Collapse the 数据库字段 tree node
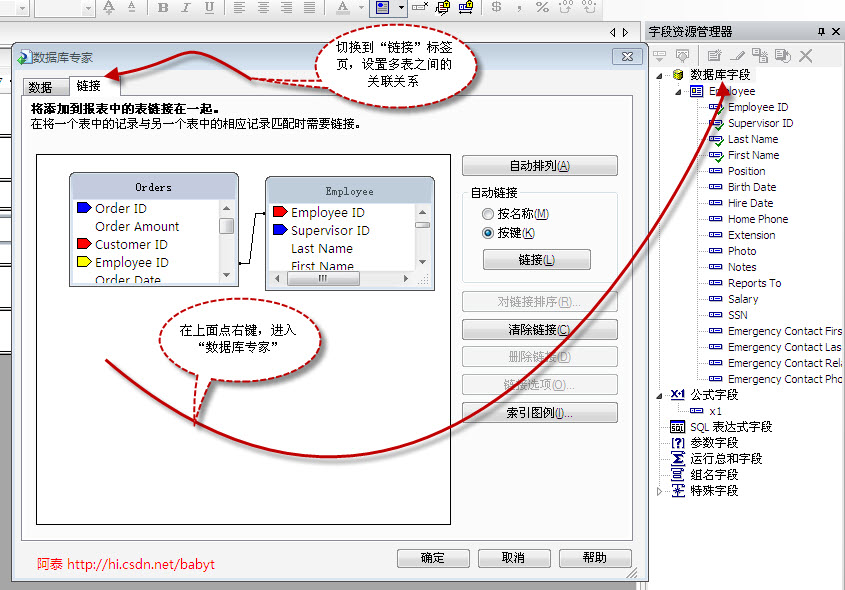 (659, 76)
